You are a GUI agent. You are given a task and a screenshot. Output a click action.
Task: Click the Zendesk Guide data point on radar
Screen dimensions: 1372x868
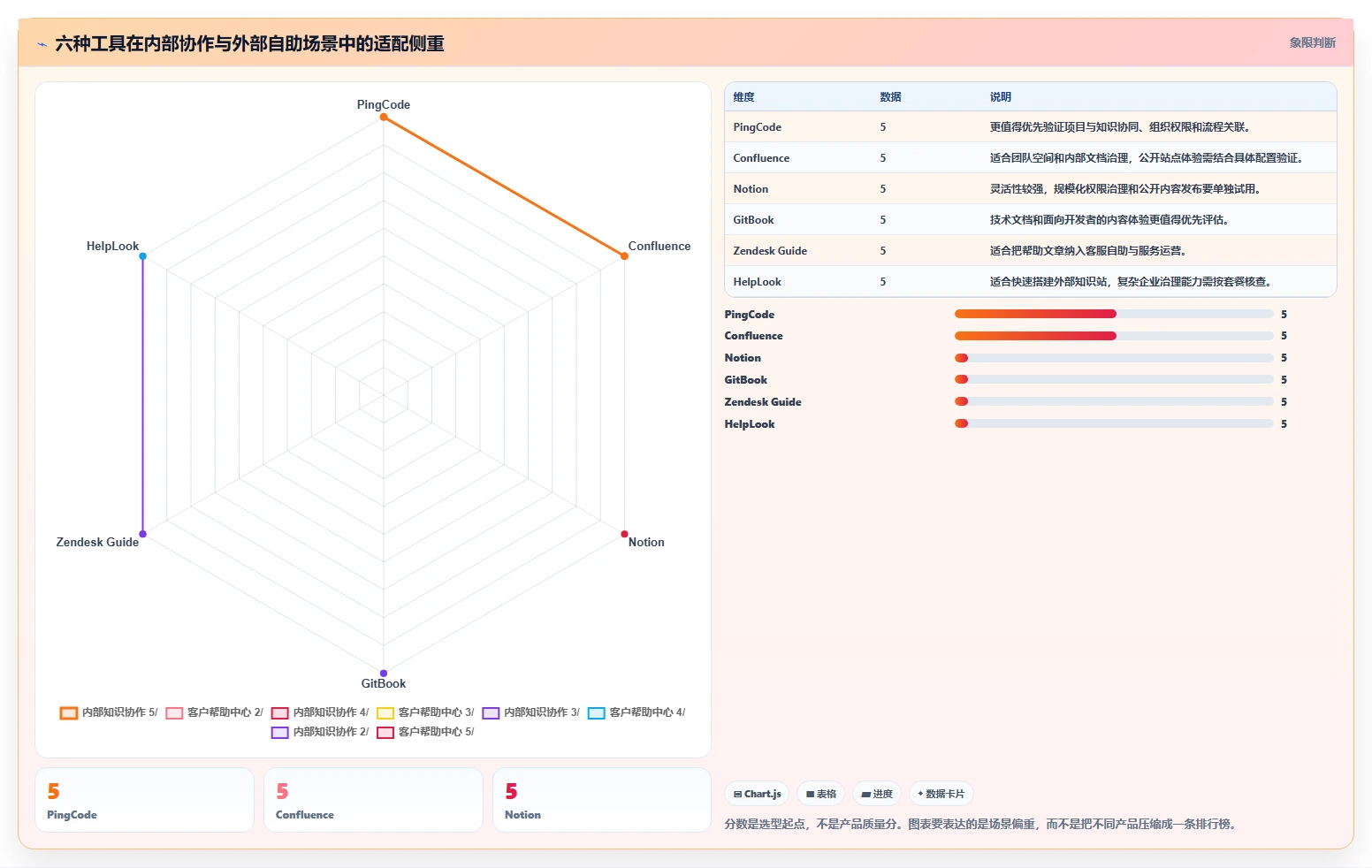(142, 534)
